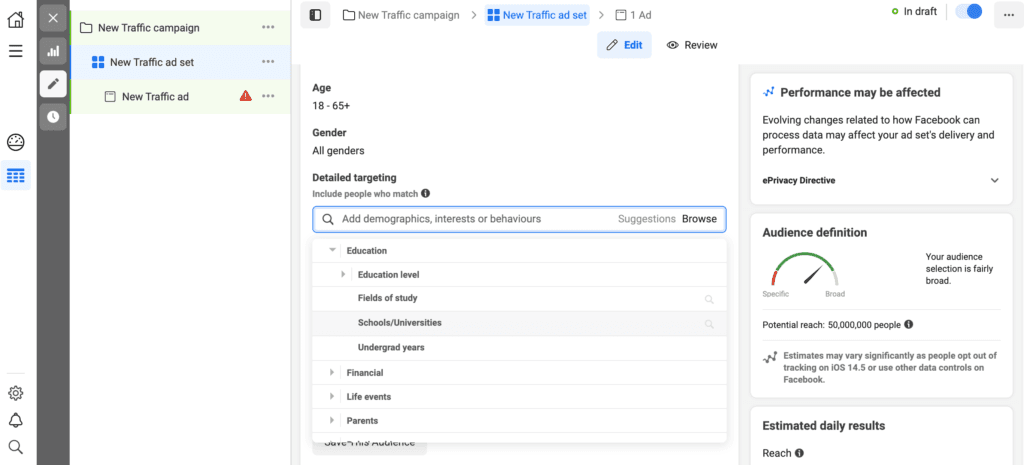1024x465 pixels.
Task: Click the Home icon in left sidebar
Action: [15, 19]
